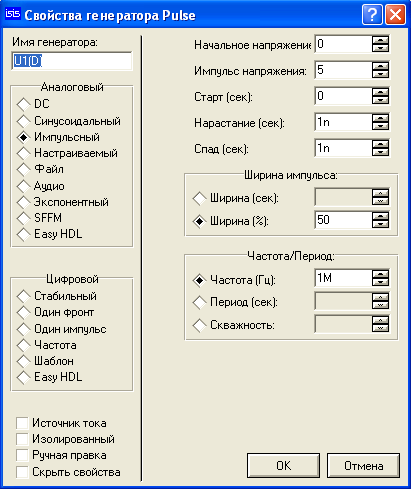Viewport: 411px width, 489px height.
Task: Increase Импульс напряжения with up arrow
Action: point(380,66)
